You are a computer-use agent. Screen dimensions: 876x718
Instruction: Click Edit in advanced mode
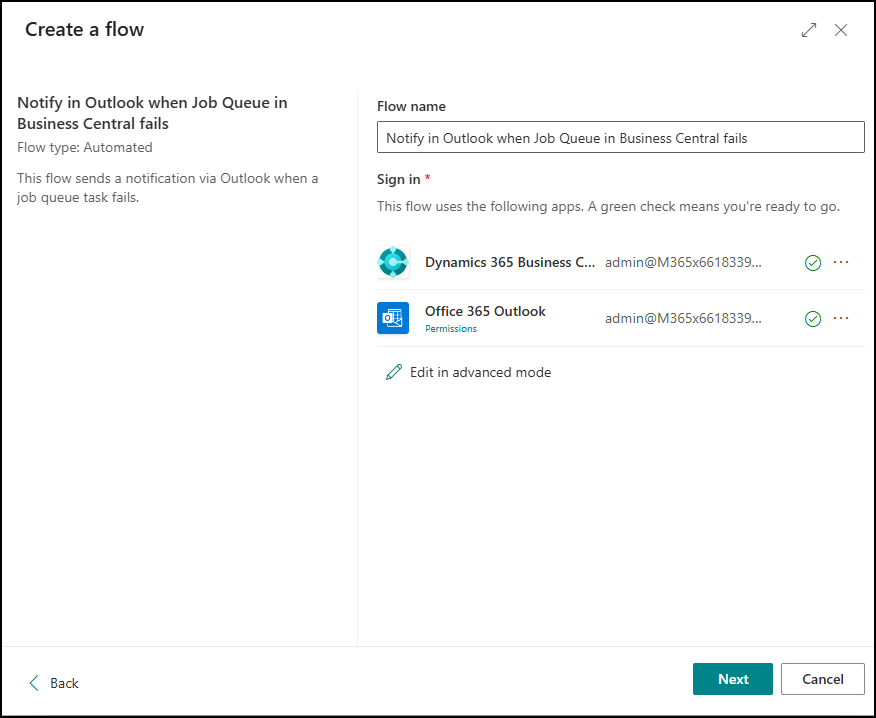(x=480, y=371)
